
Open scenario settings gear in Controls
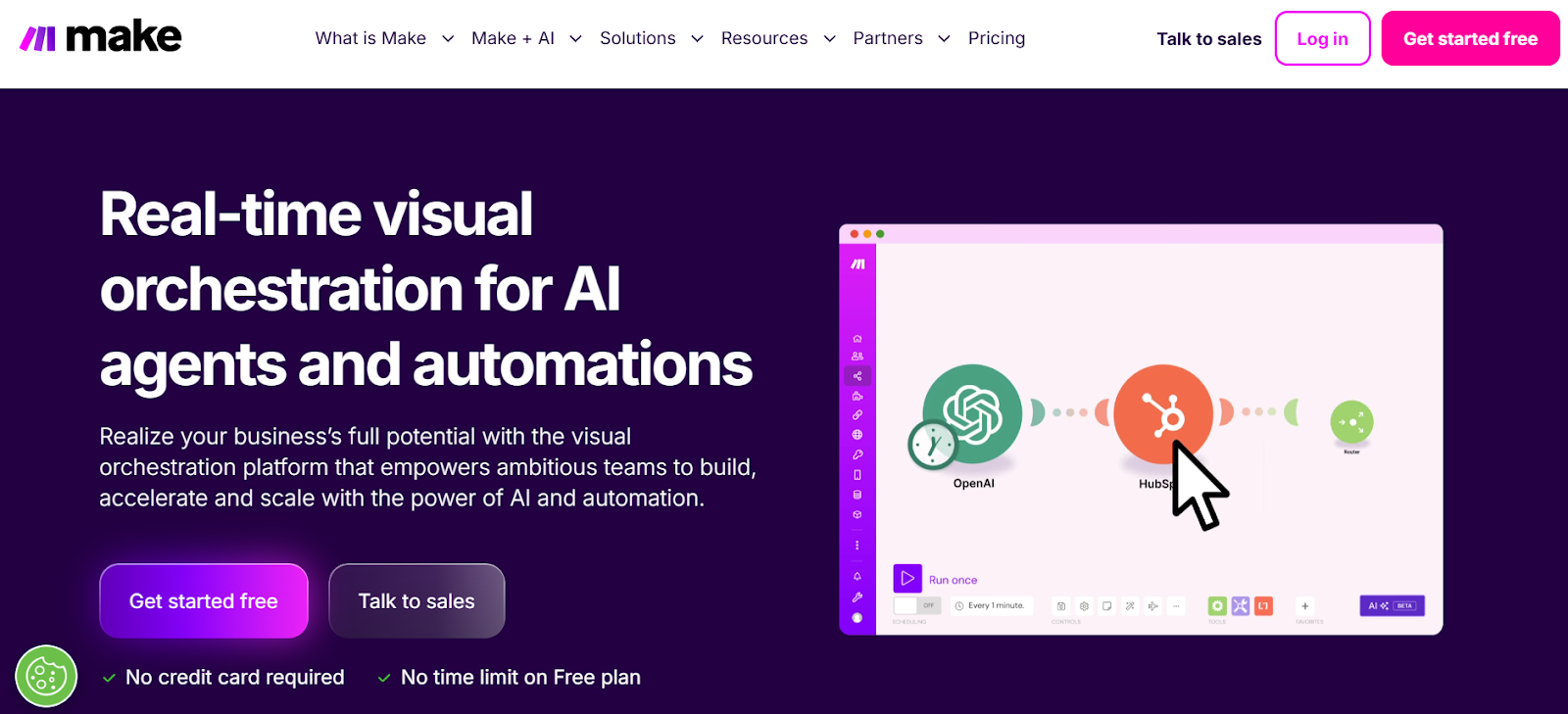coord(1084,606)
